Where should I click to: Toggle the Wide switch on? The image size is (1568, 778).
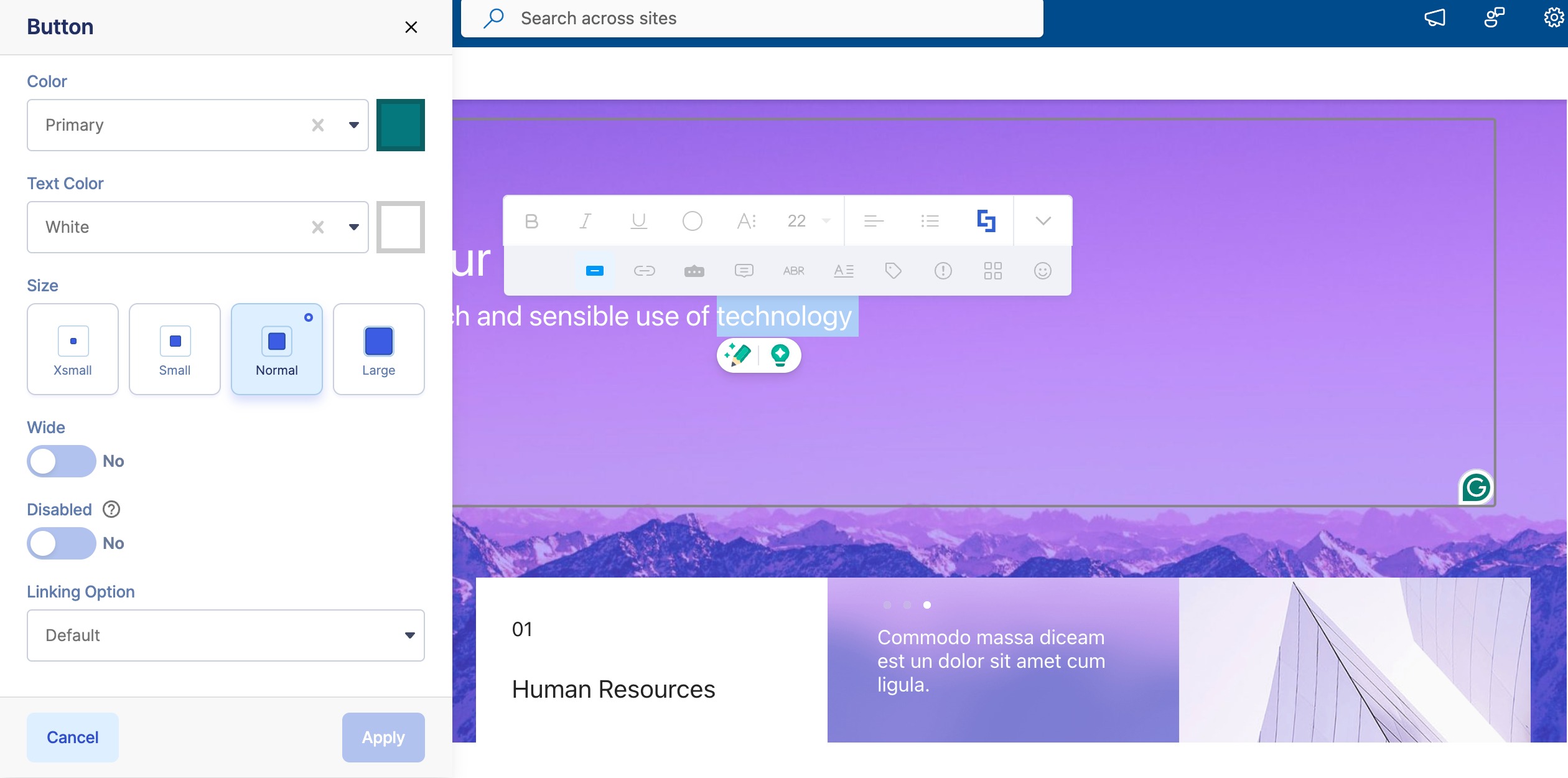(x=61, y=461)
